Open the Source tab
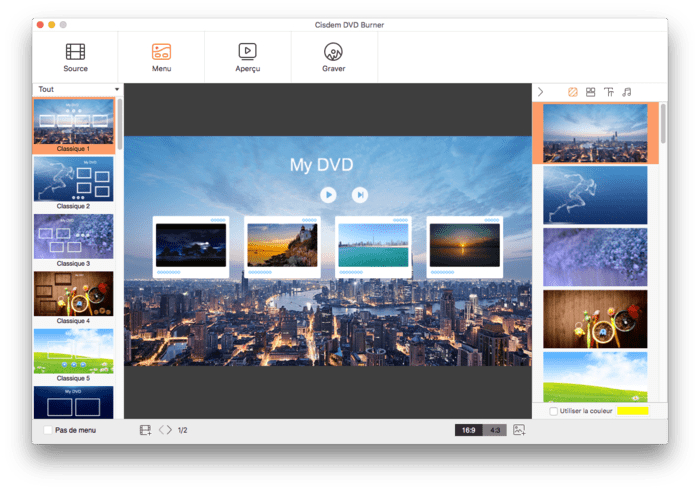Image resolution: width=700 pixels, height=490 pixels. pos(75,57)
